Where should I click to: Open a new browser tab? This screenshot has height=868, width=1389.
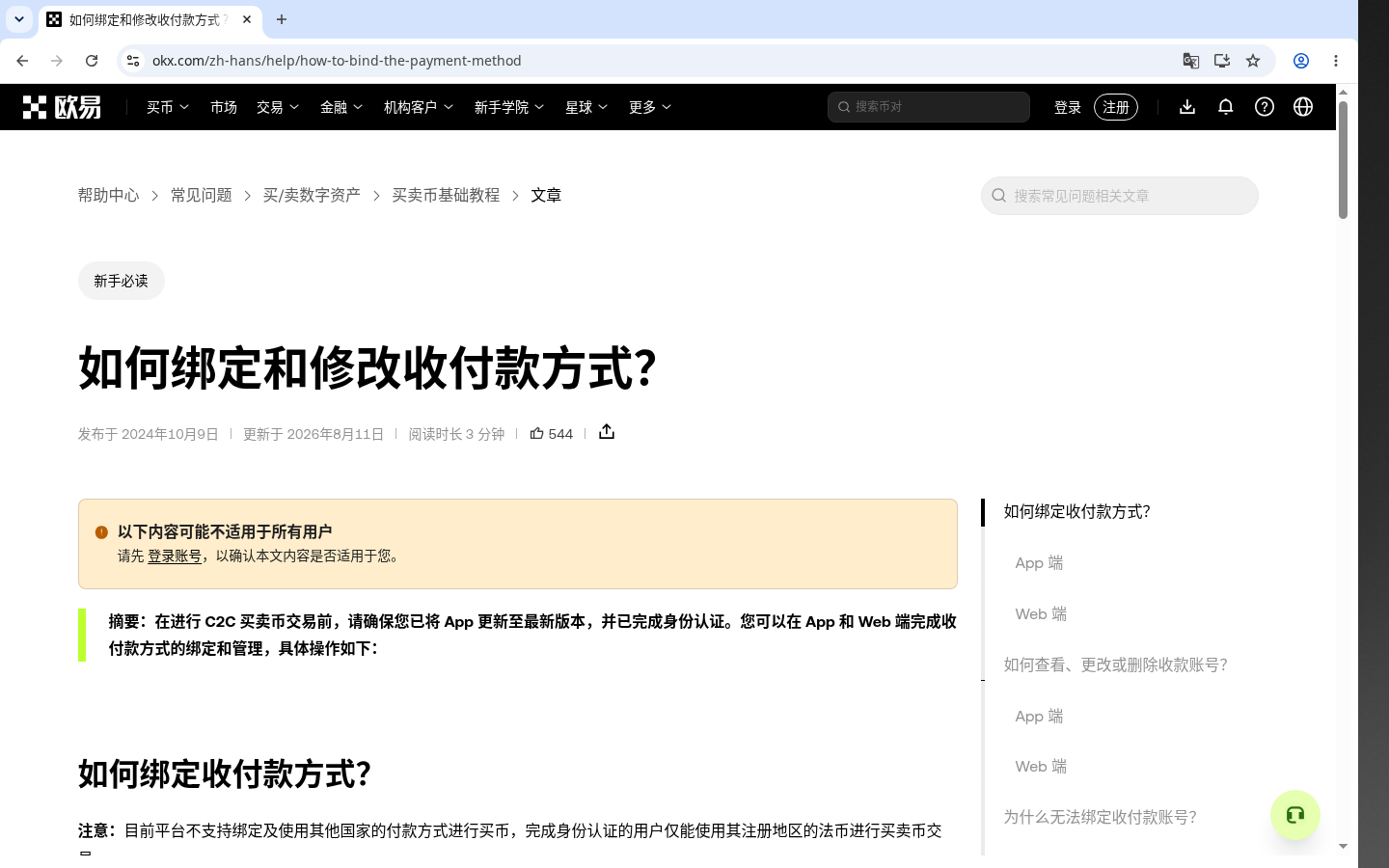pyautogui.click(x=282, y=19)
